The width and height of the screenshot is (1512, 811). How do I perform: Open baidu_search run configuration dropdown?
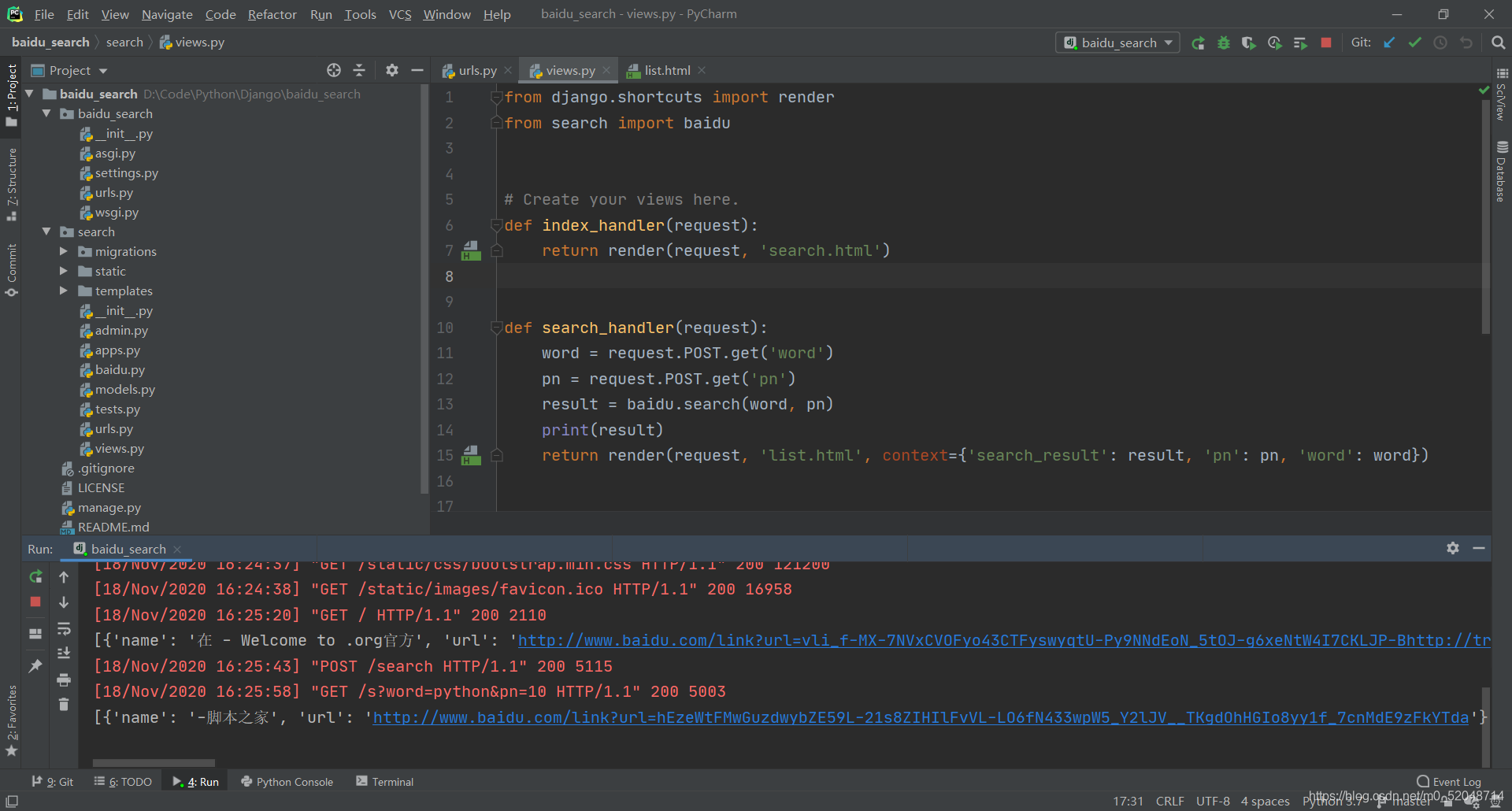coord(1117,43)
